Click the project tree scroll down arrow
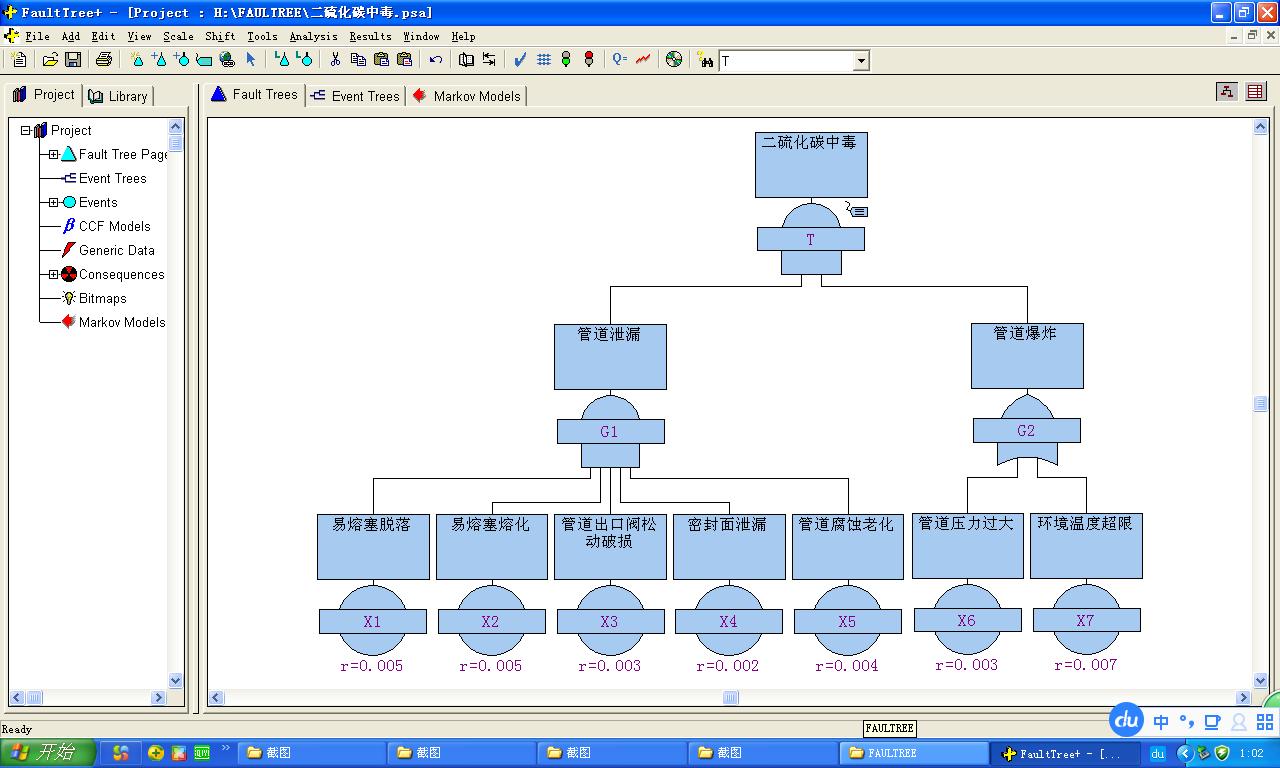 (x=176, y=681)
